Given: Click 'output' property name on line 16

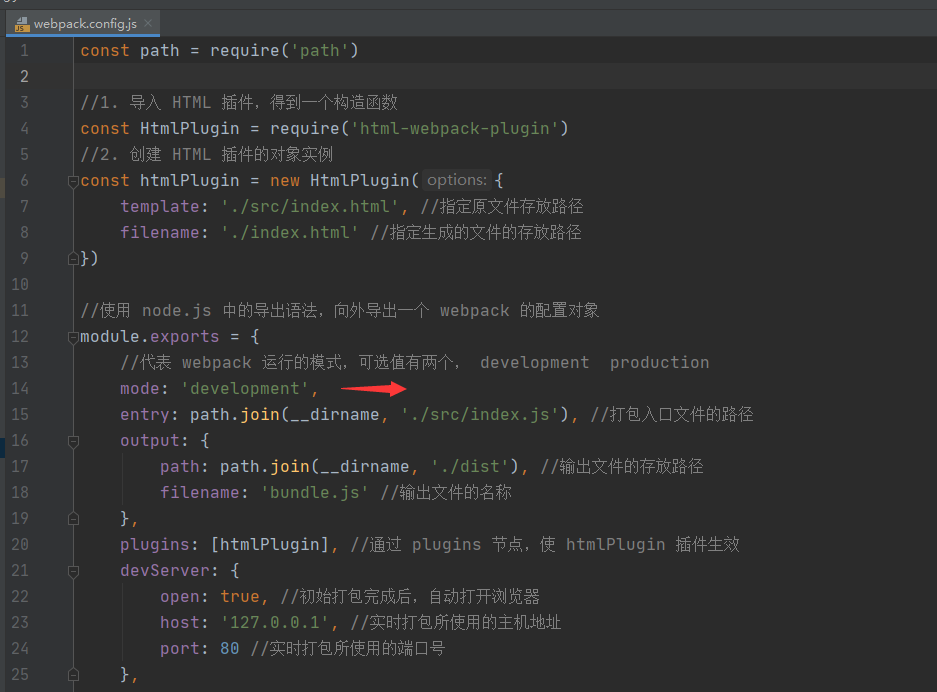Looking at the screenshot, I should pos(150,440).
